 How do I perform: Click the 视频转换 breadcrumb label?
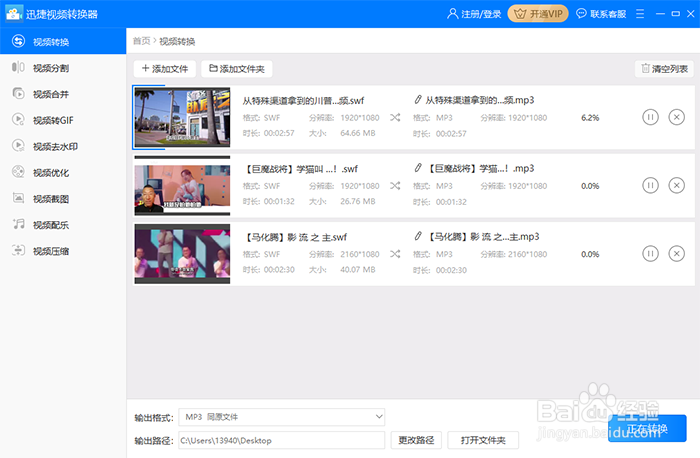177,41
